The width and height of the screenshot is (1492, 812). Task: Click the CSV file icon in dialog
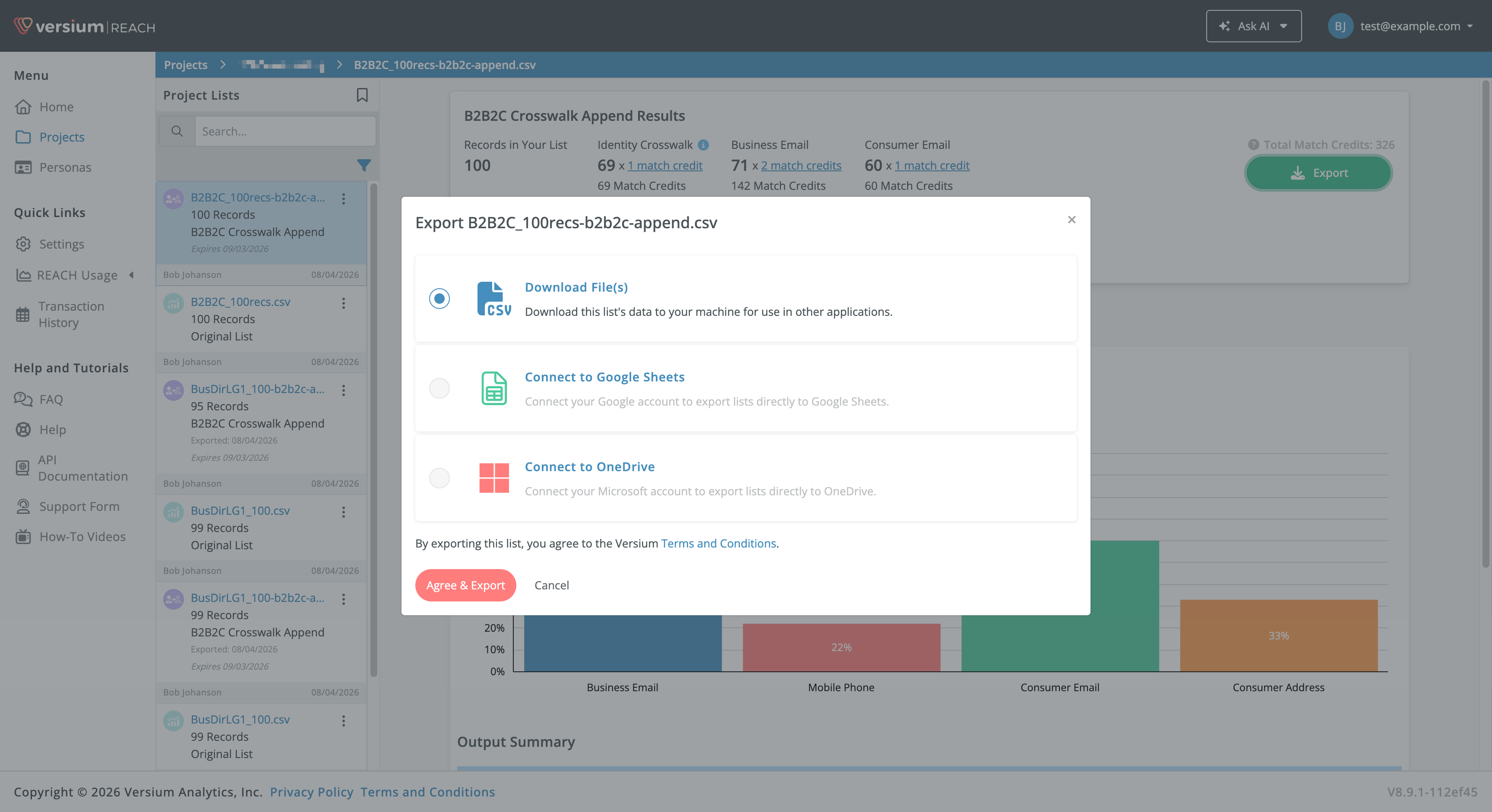(x=494, y=299)
